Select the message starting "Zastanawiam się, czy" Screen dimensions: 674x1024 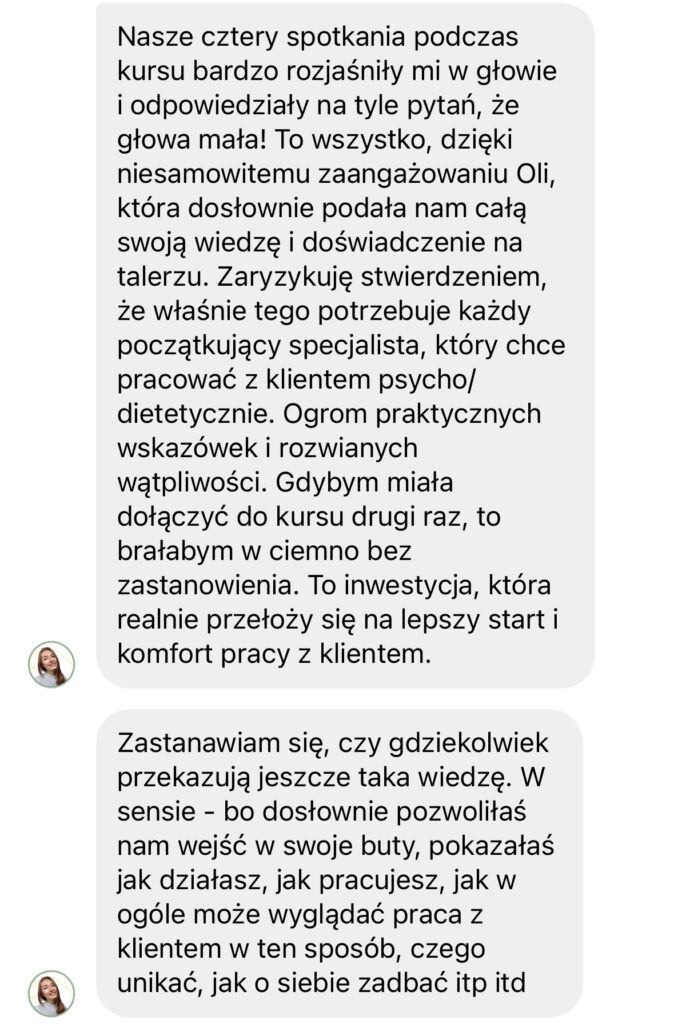click(x=340, y=863)
